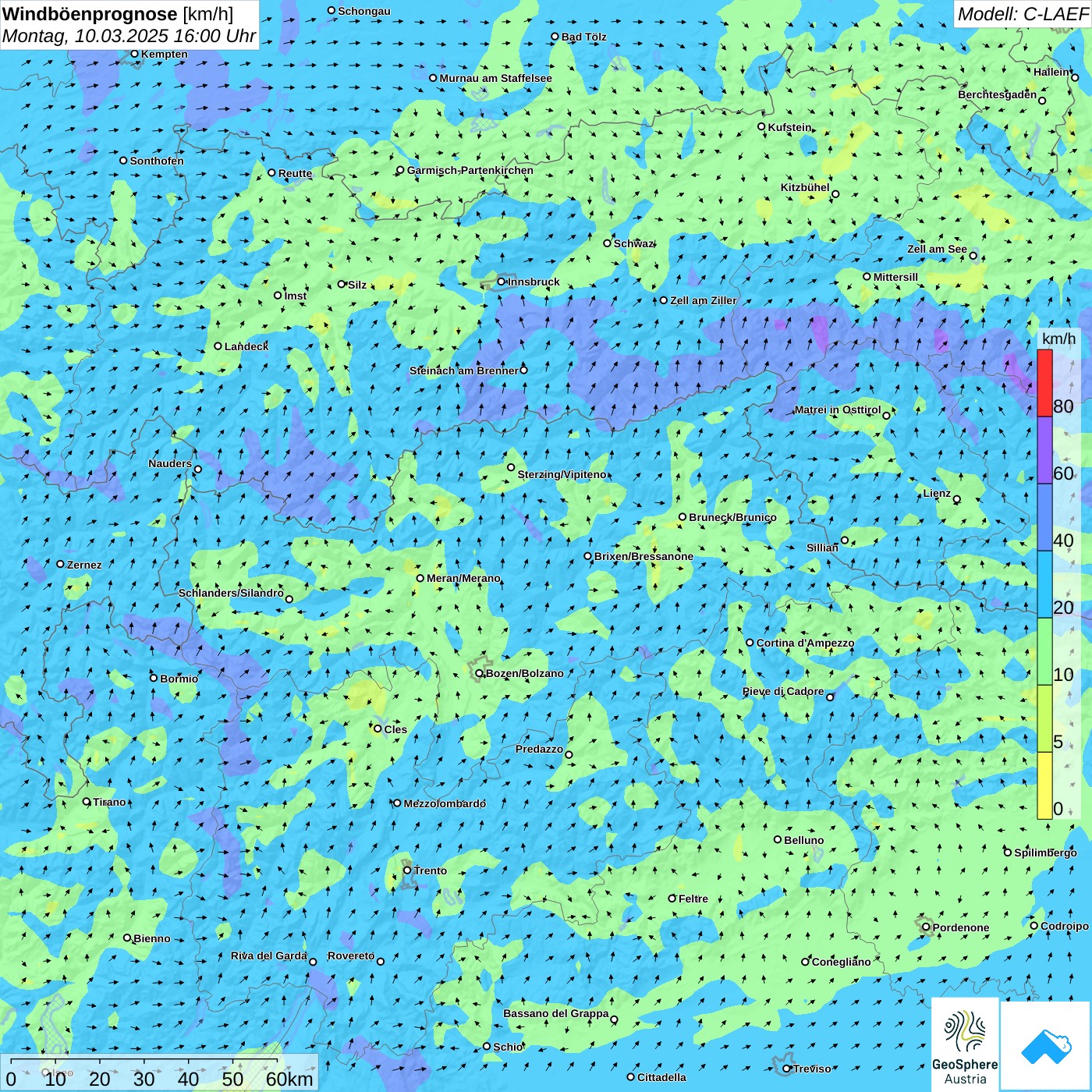Click the Zell am Ziller label
Viewport: 1092px width, 1092px height.
pyautogui.click(x=703, y=300)
